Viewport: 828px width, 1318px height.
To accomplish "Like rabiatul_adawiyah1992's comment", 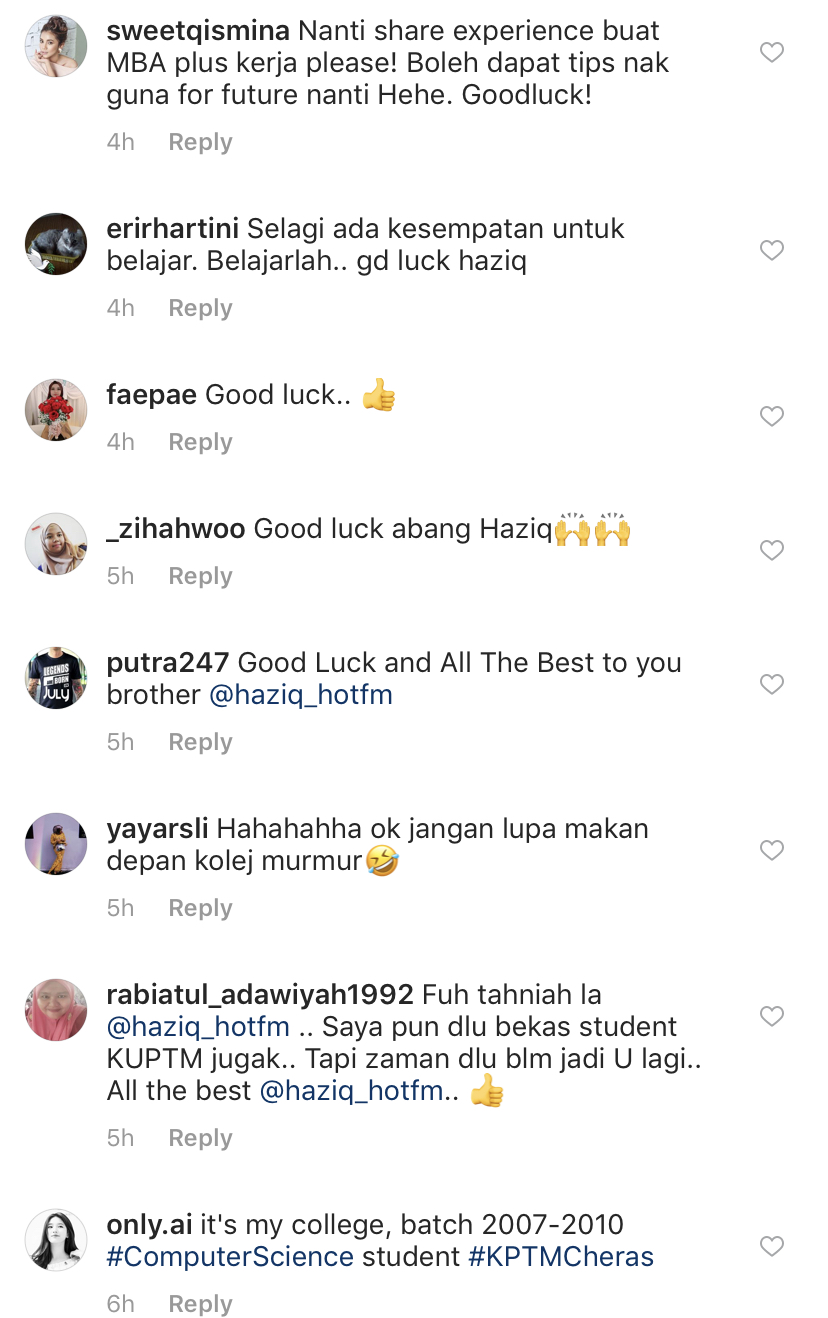I will click(x=772, y=1016).
